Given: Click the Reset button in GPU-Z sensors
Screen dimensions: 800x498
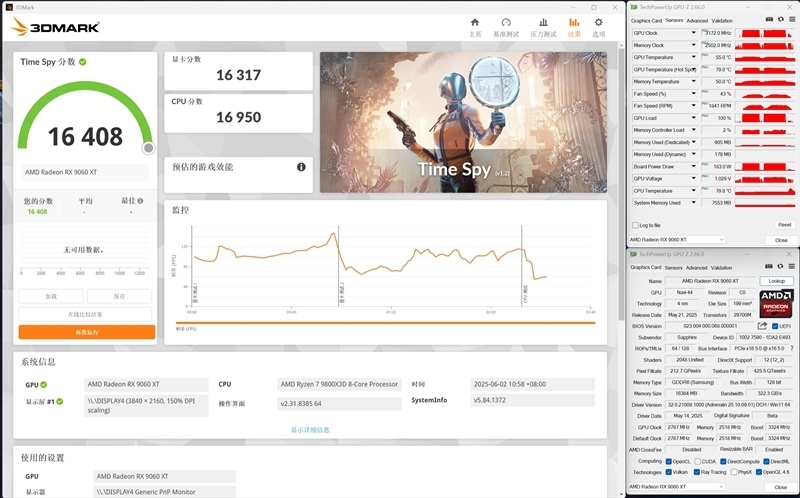Looking at the screenshot, I should click(x=784, y=225).
